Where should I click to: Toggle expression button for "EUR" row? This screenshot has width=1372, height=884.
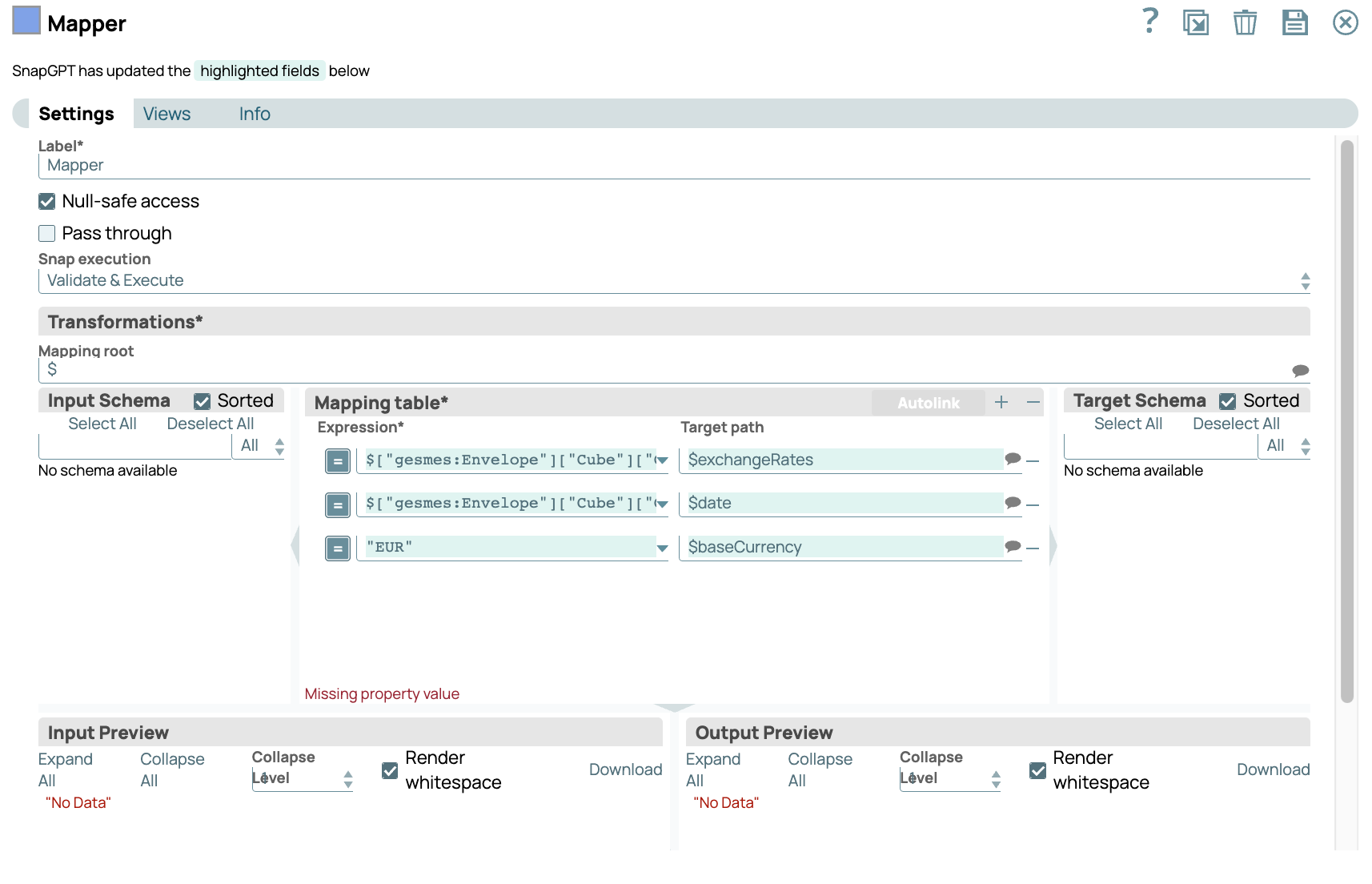click(338, 548)
